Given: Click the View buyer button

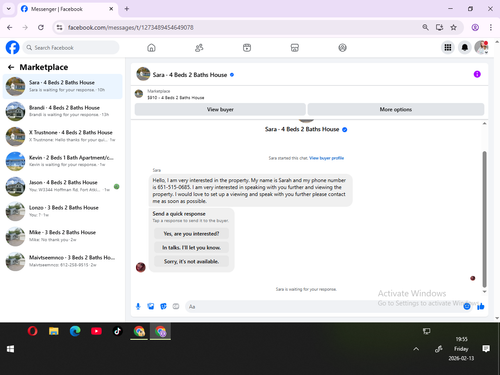Looking at the screenshot, I should 220,109.
